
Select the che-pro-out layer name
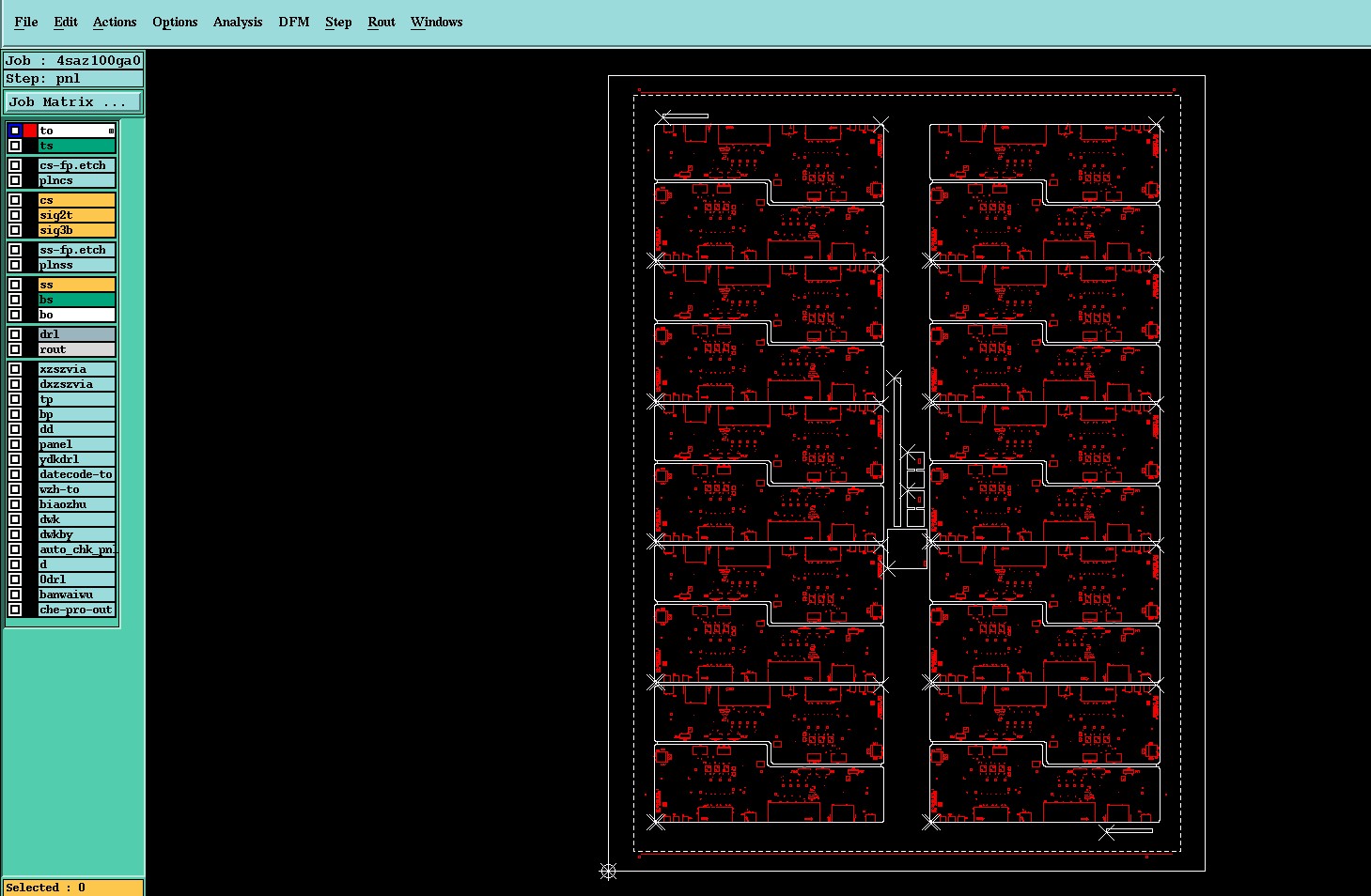coord(77,610)
